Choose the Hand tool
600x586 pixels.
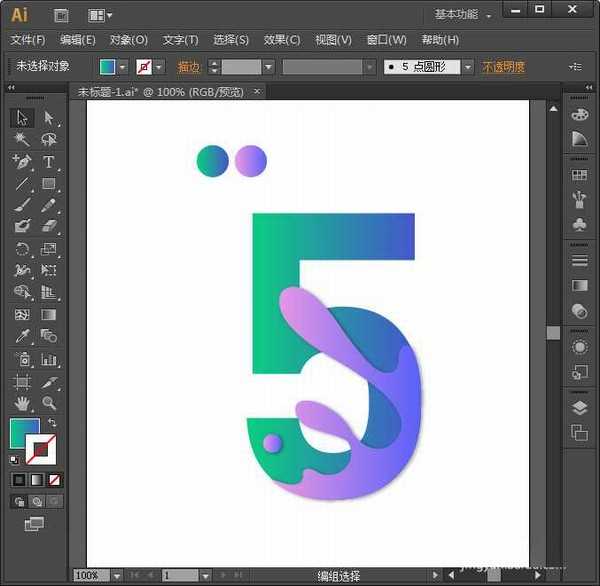(22, 404)
